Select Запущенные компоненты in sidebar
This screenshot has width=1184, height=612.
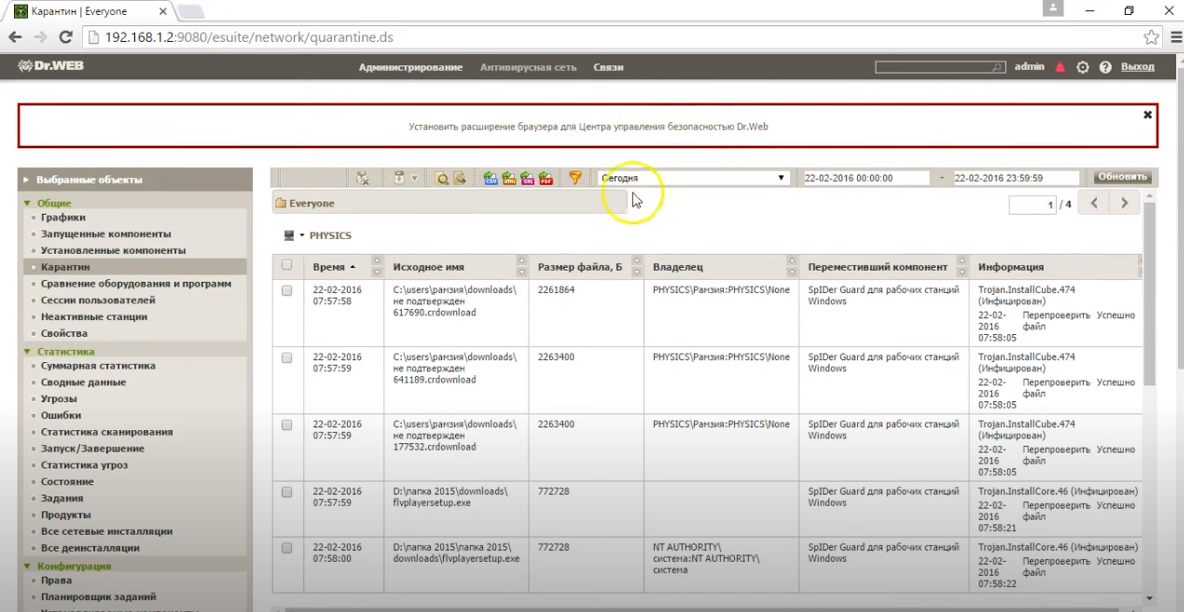[106, 234]
